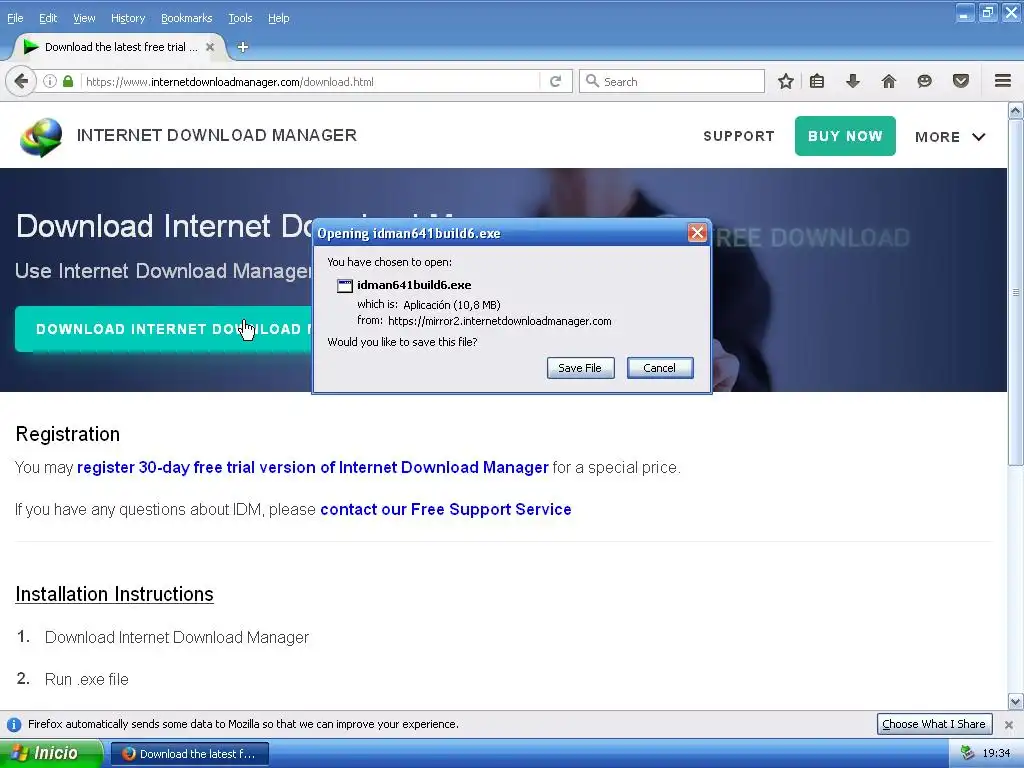The image size is (1024, 768).
Task: Close the Download the latest free trial tab
Action: pos(210,47)
